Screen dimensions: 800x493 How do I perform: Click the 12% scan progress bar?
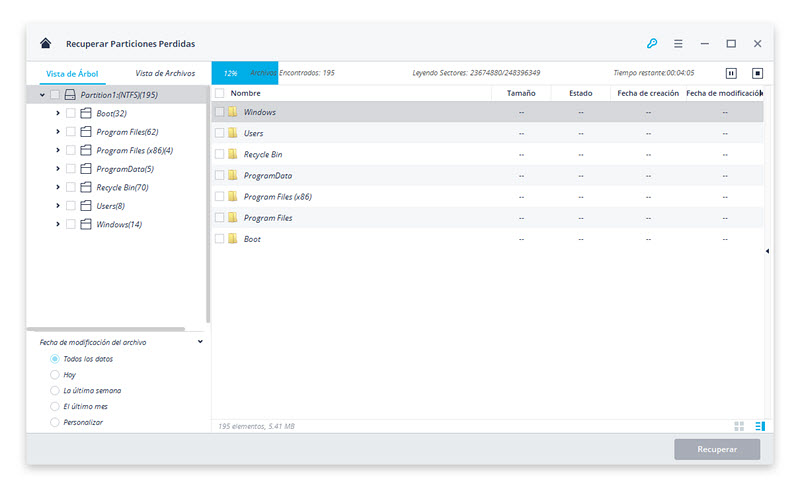pyautogui.click(x=245, y=73)
